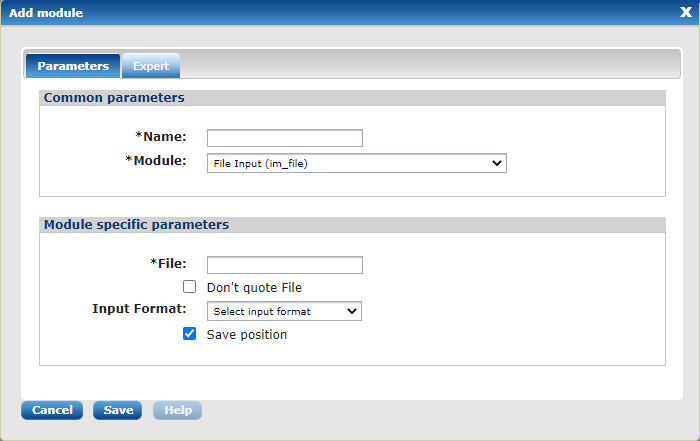Focus the File path input field
Image resolution: width=700 pixels, height=441 pixels.
[x=284, y=265]
